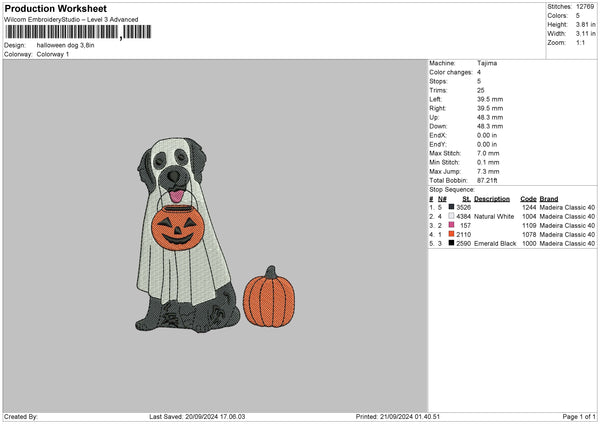
Task: Click the Page 1 of 1 footer
Action: 579,416
